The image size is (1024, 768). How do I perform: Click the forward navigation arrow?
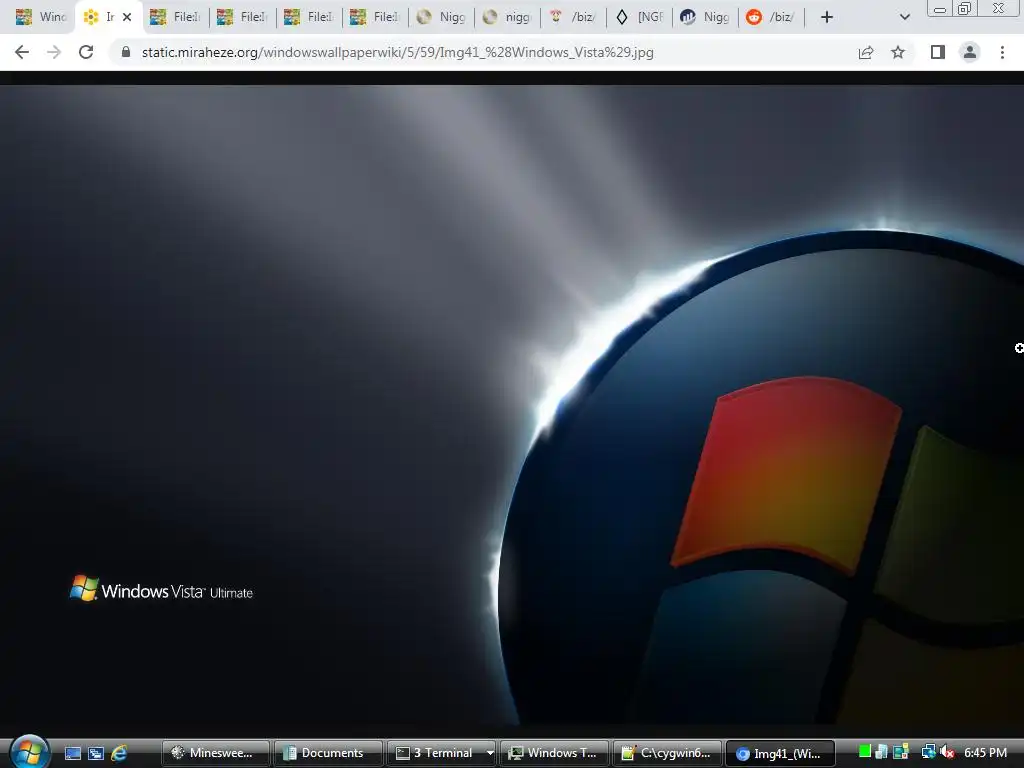coord(54,52)
